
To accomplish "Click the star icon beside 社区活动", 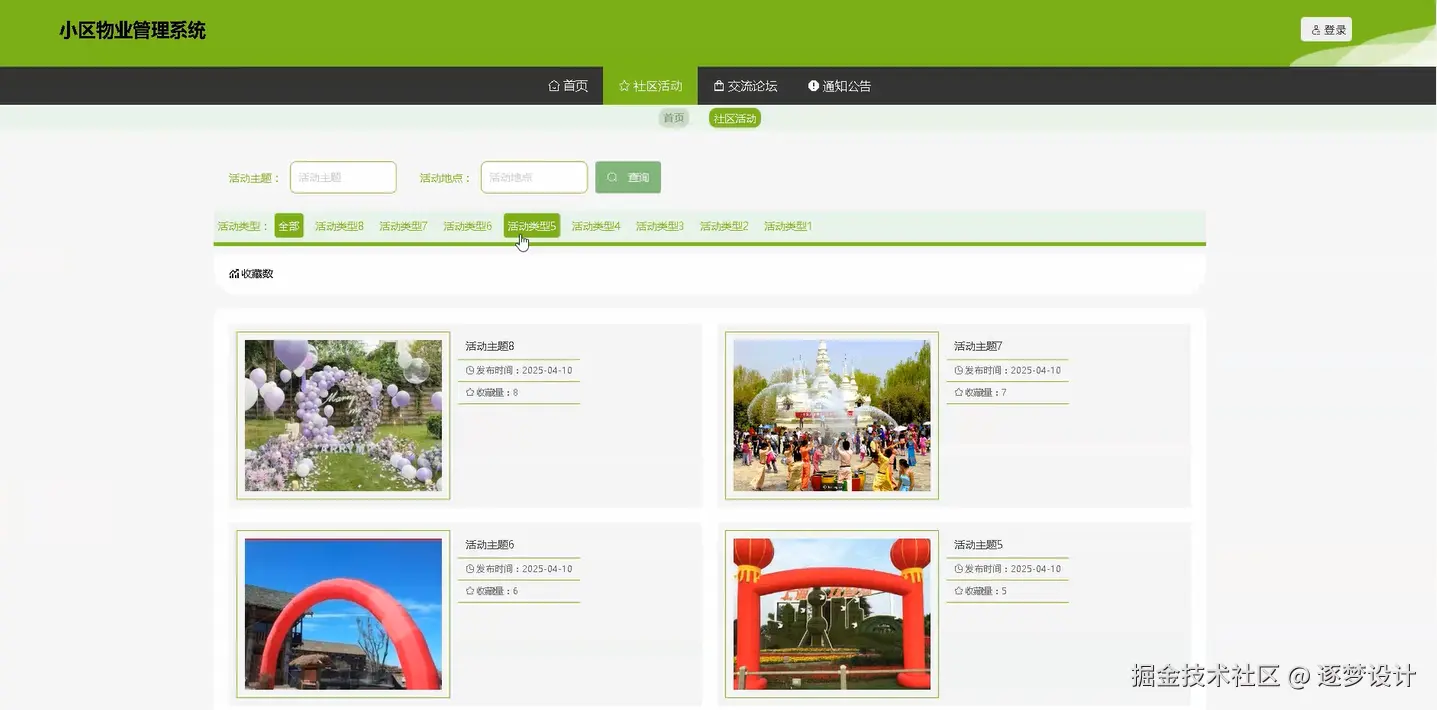I will click(624, 86).
